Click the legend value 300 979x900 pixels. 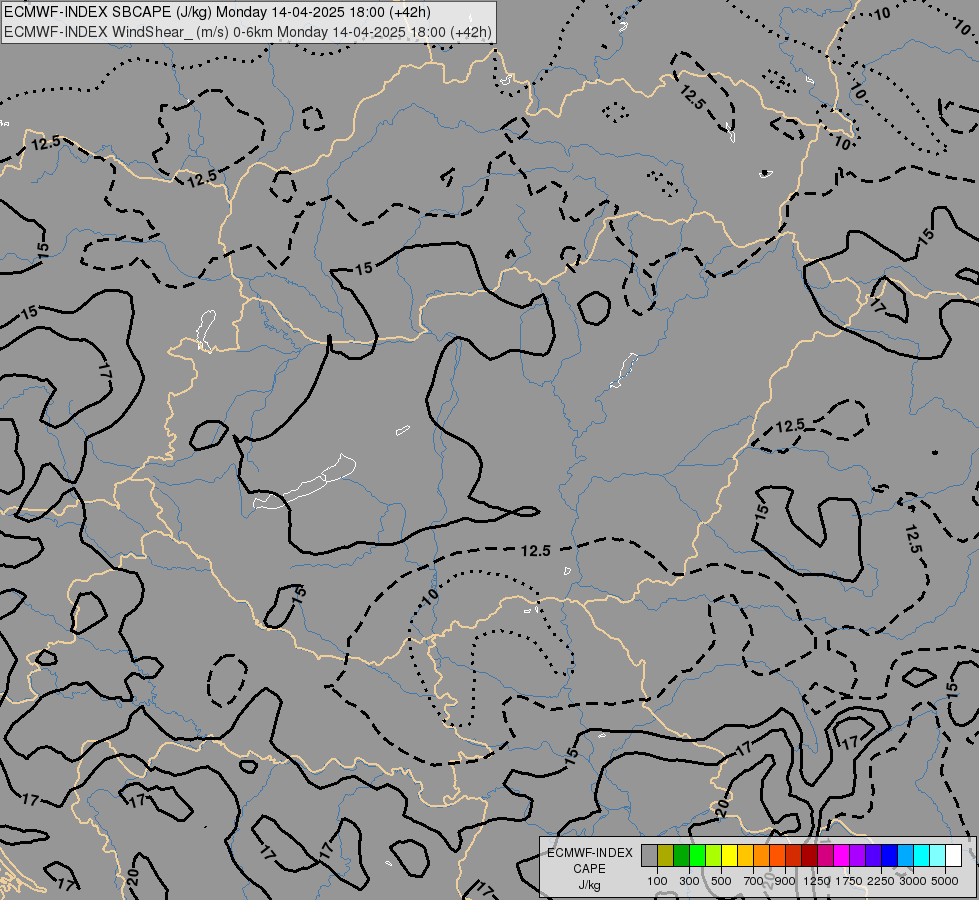tap(689, 881)
